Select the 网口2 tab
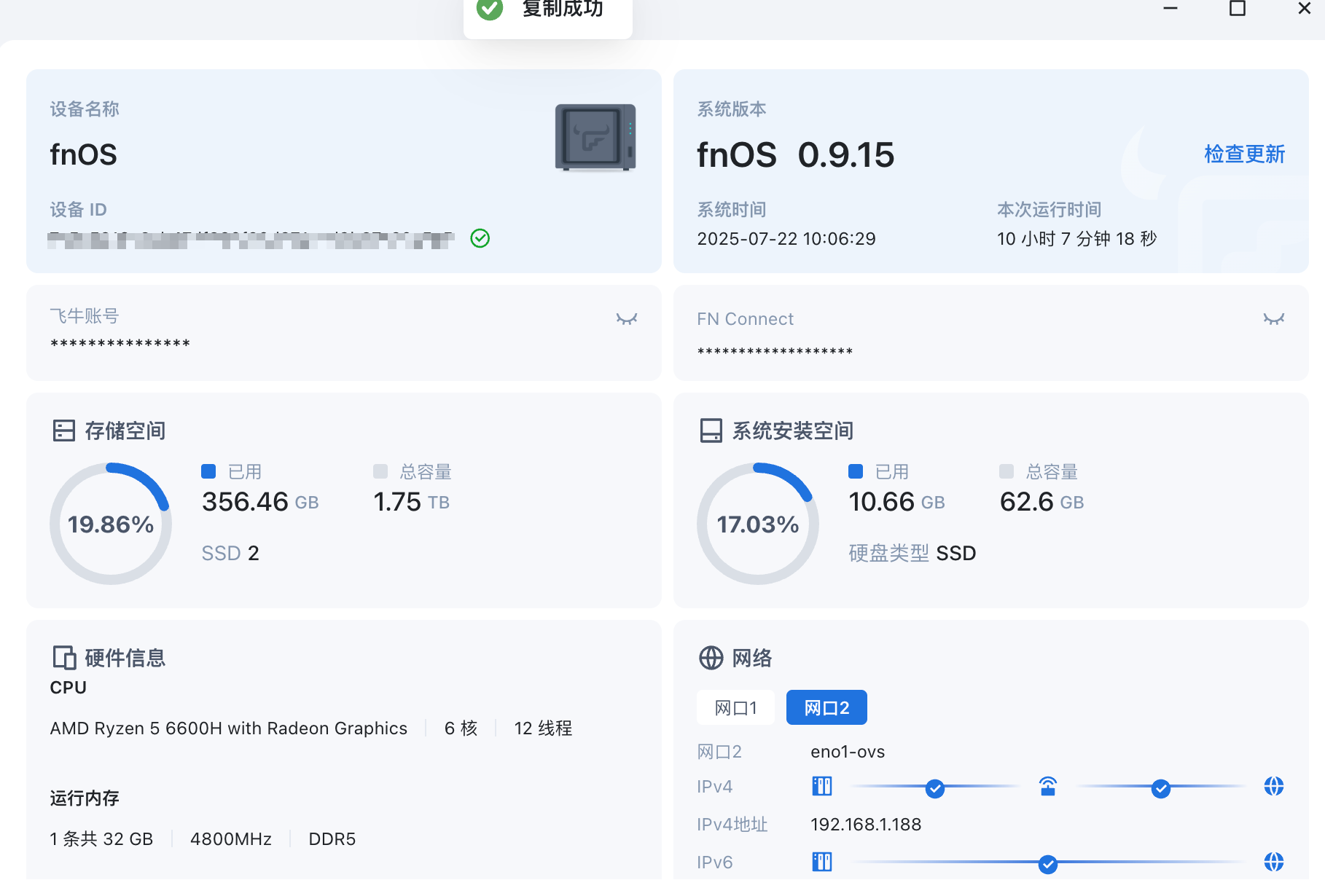Viewport: 1325px width, 896px height. point(826,707)
